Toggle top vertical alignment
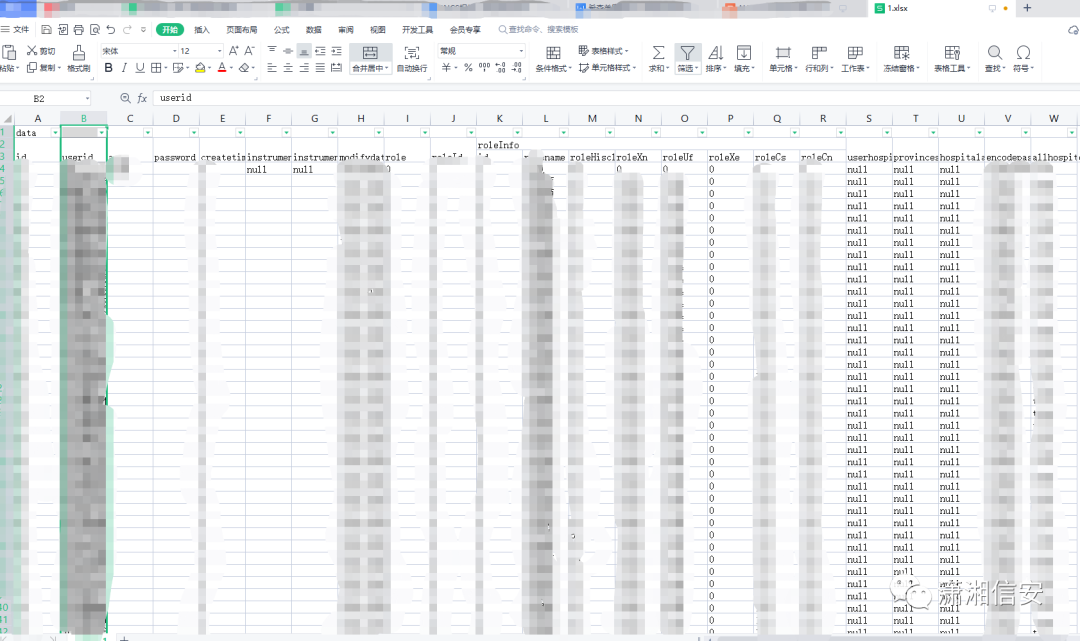 [x=272, y=51]
